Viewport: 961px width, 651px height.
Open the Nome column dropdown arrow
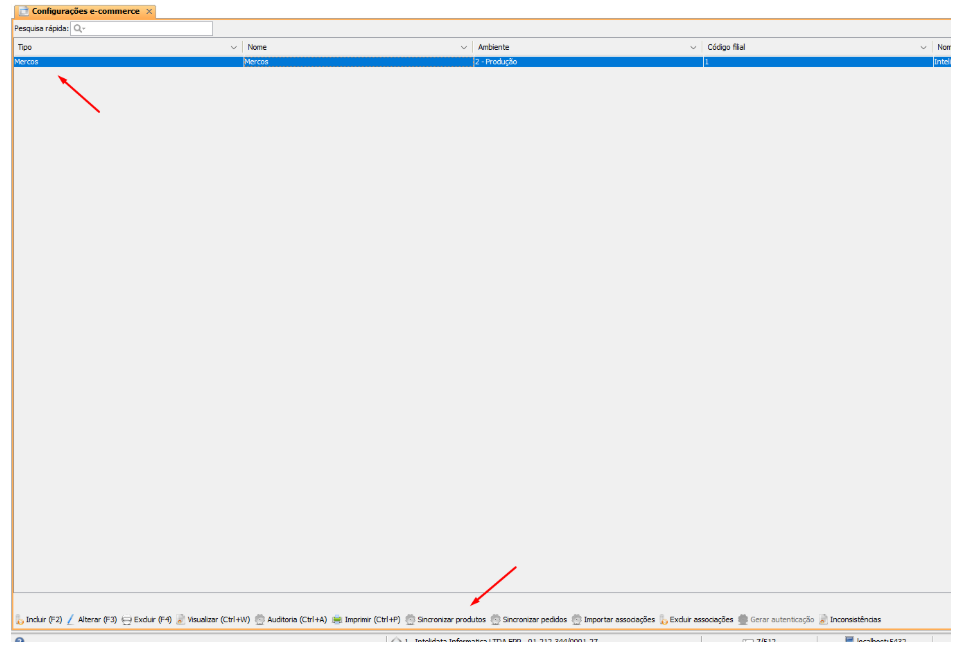(x=464, y=48)
